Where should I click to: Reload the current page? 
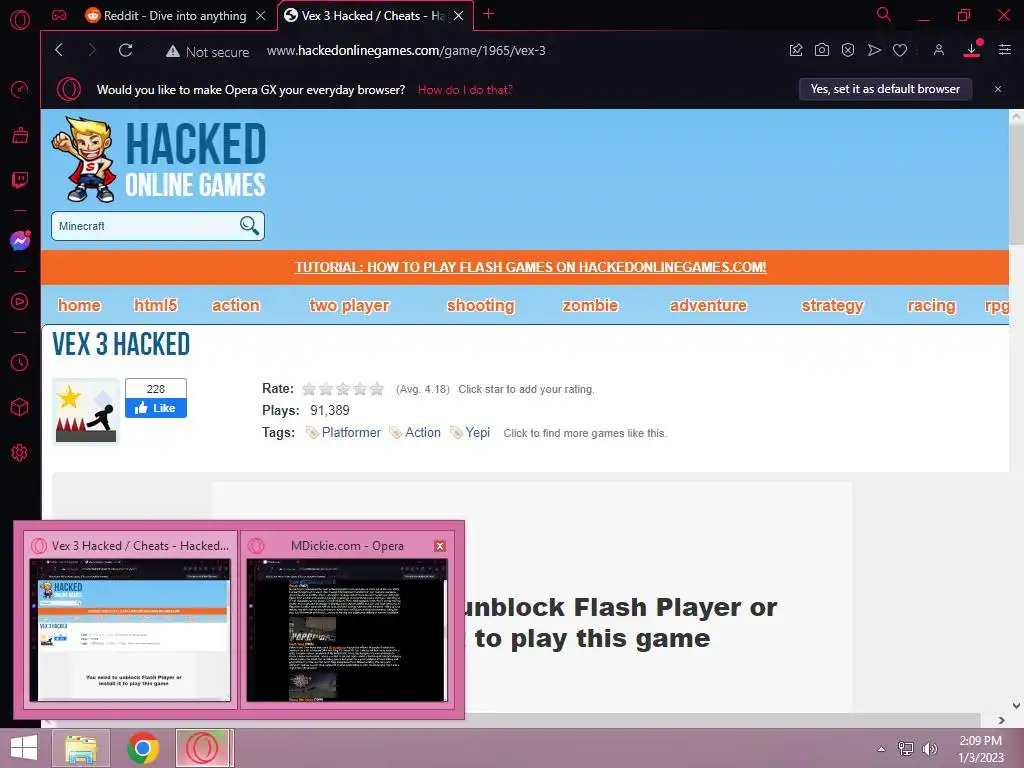pyautogui.click(x=125, y=50)
